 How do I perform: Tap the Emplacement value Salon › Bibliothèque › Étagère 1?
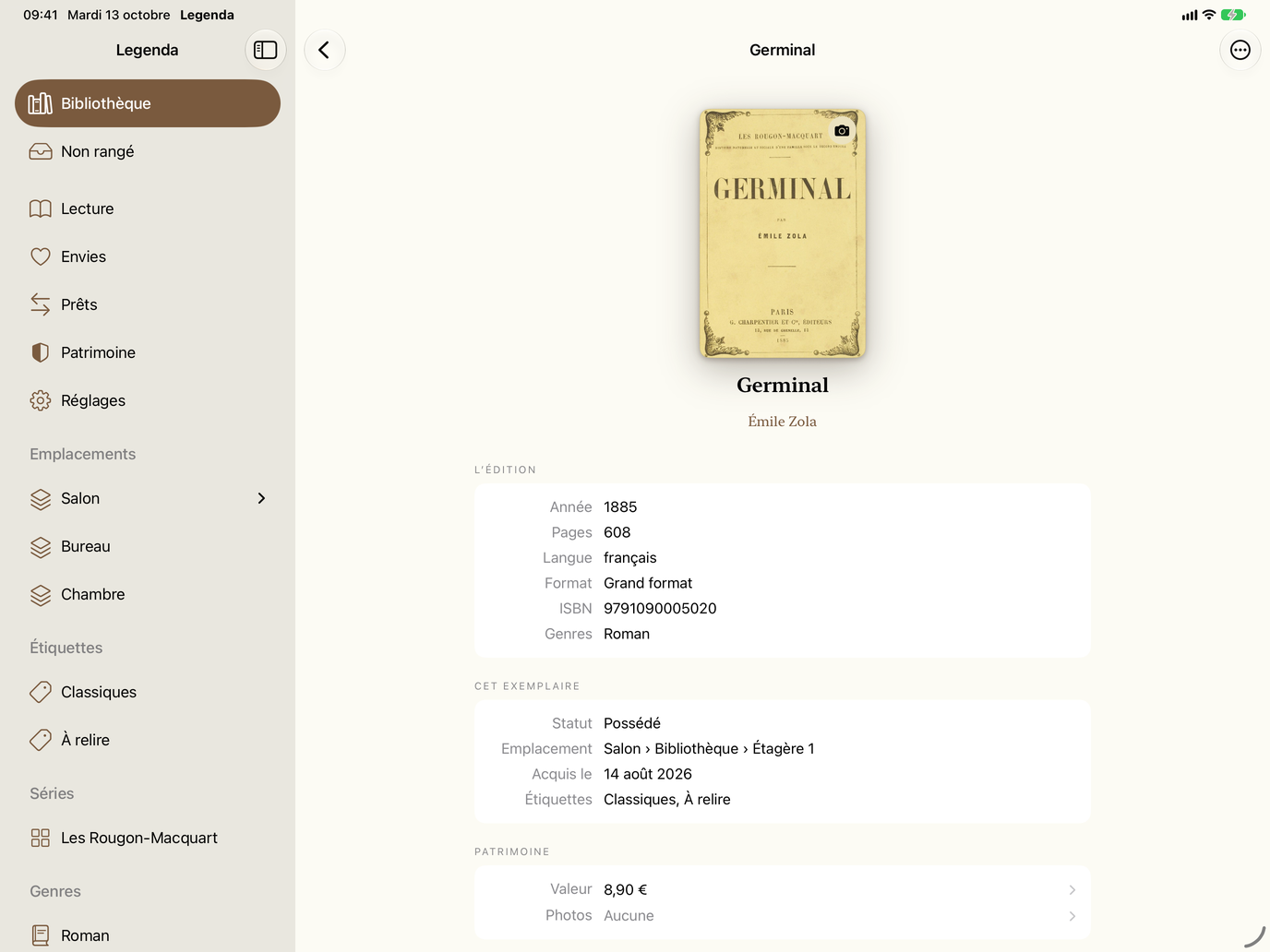click(709, 749)
